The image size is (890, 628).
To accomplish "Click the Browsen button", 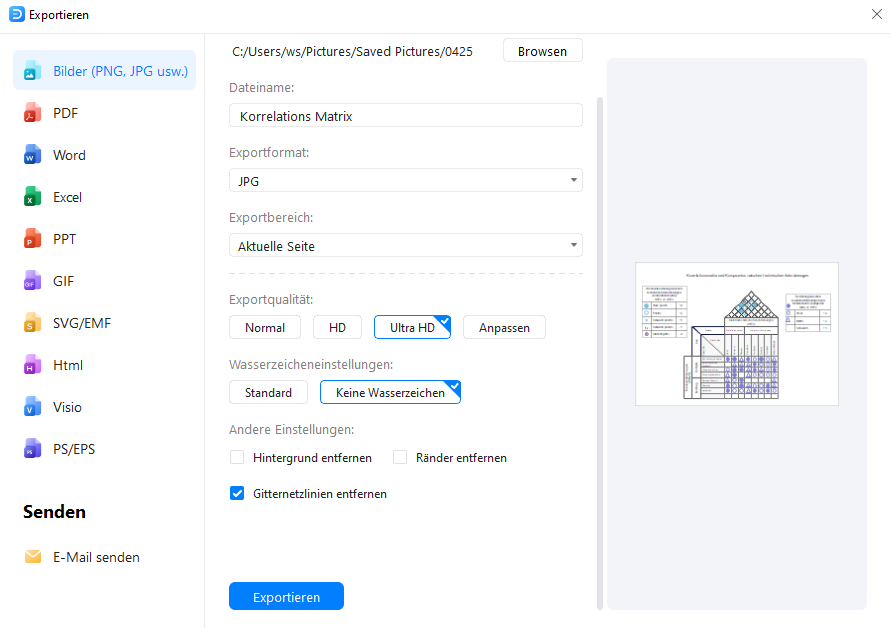I will coord(543,51).
